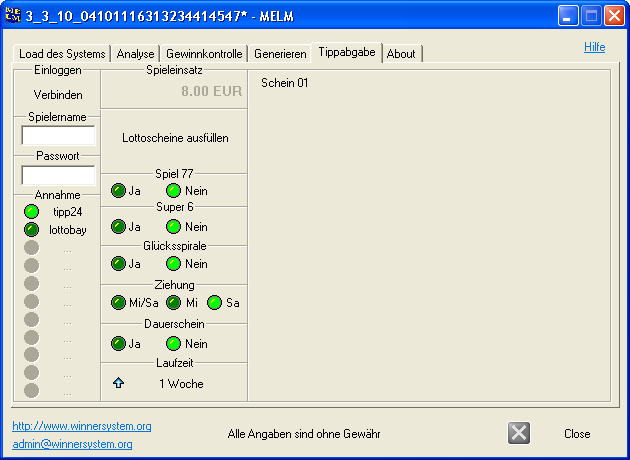Click the admin@winnersystem.org email link
The height and width of the screenshot is (460, 630).
[x=72, y=444]
